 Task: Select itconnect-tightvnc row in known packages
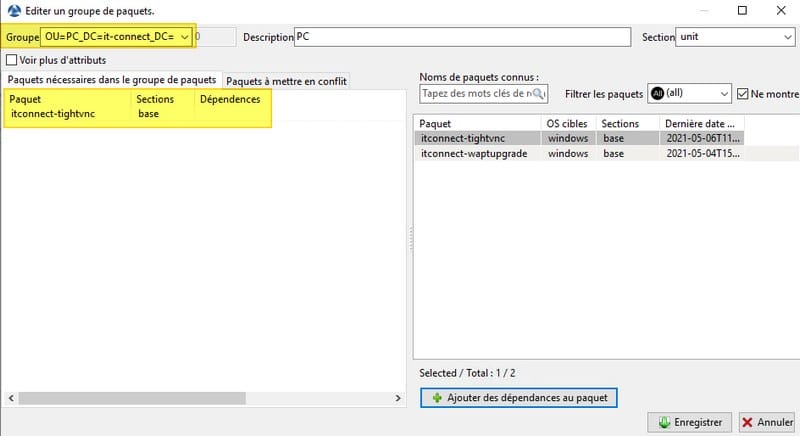point(579,138)
